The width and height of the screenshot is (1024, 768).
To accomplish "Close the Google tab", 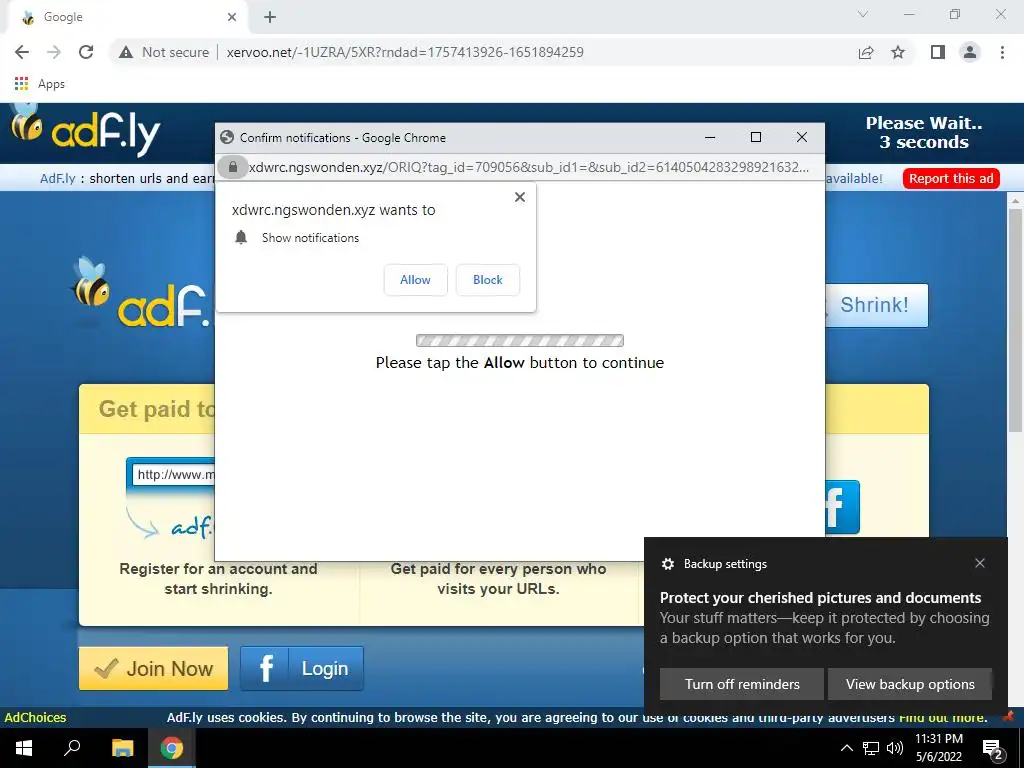I will (x=232, y=17).
